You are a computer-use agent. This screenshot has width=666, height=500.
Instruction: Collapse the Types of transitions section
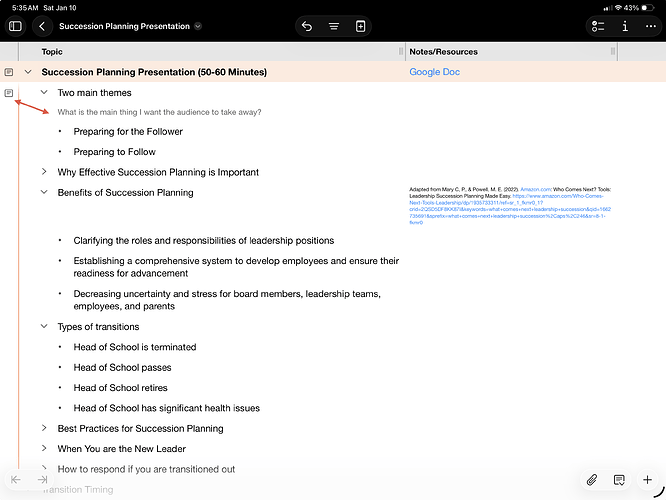[44, 327]
